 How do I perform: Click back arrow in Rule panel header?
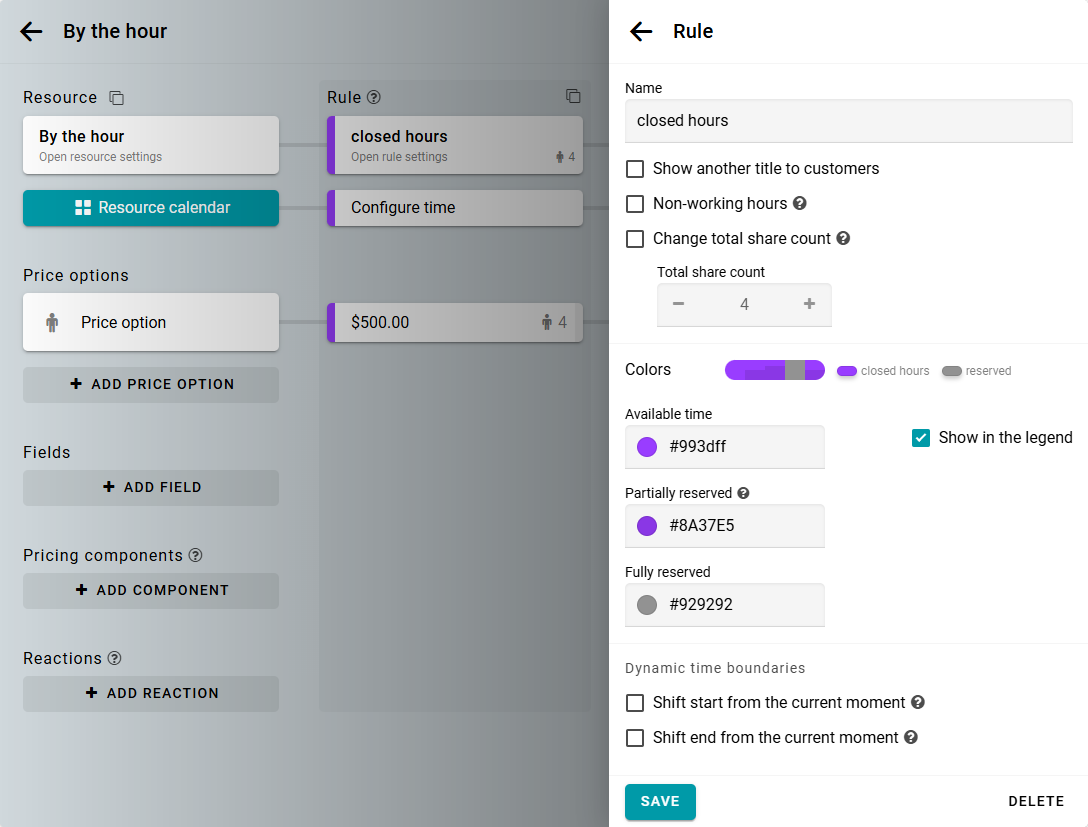pos(641,32)
